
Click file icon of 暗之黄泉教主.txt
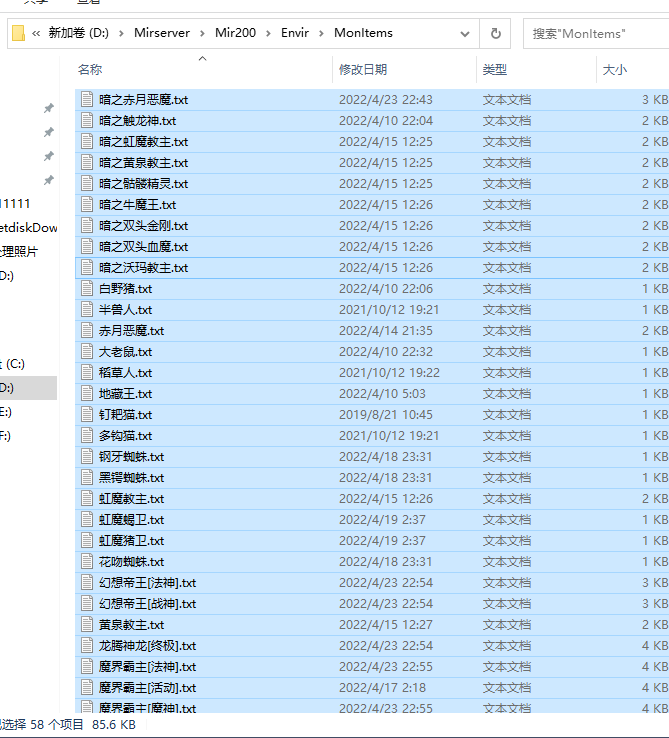[x=87, y=162]
